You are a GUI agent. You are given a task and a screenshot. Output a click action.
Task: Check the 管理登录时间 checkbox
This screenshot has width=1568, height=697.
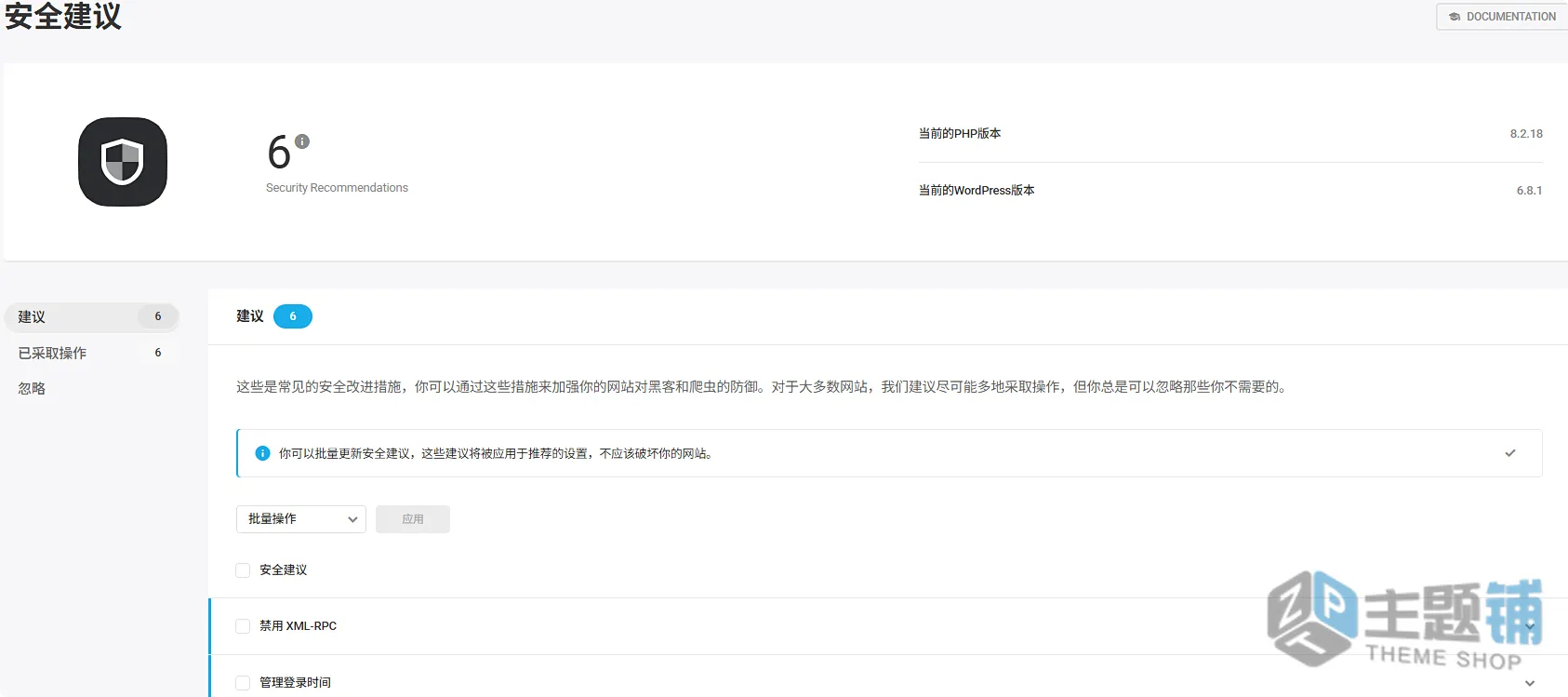[x=243, y=683]
